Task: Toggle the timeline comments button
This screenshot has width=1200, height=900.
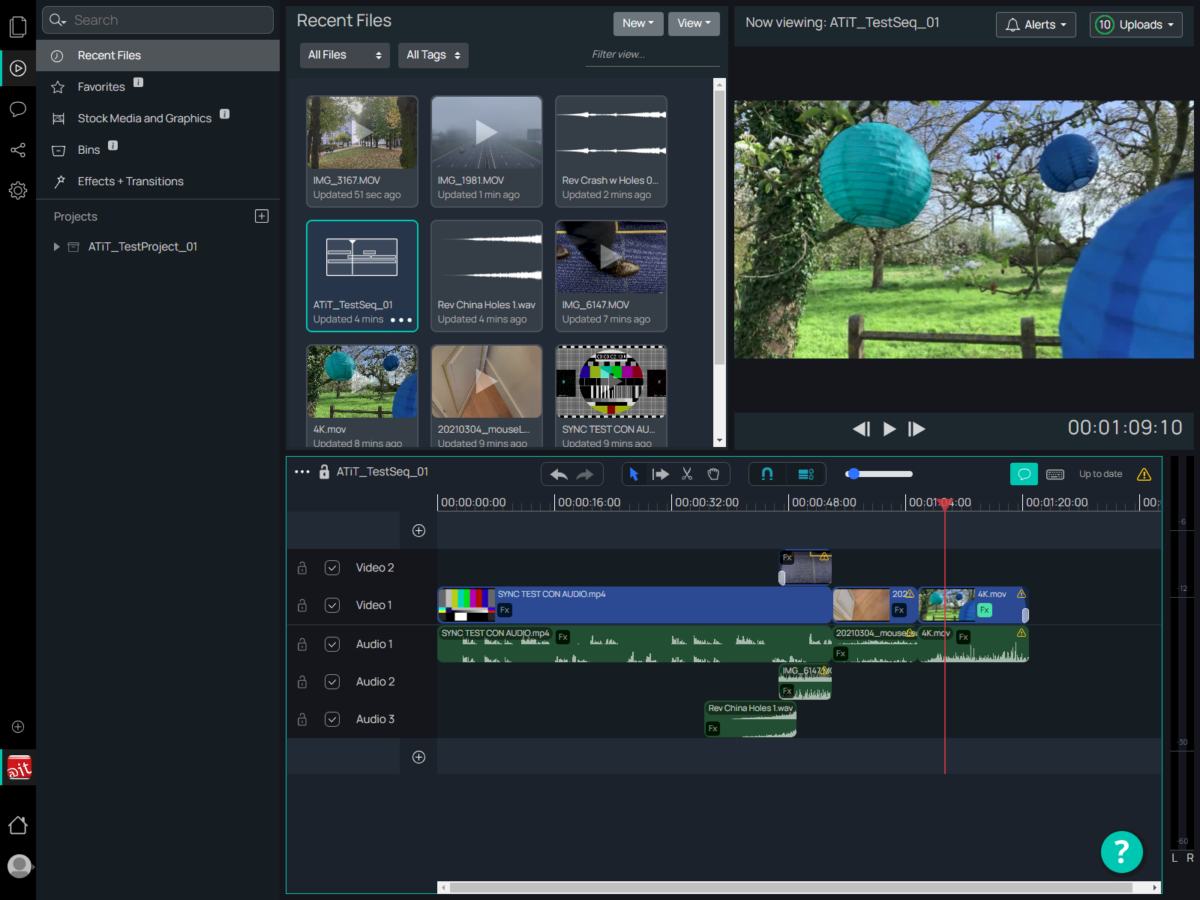Action: click(x=1023, y=474)
